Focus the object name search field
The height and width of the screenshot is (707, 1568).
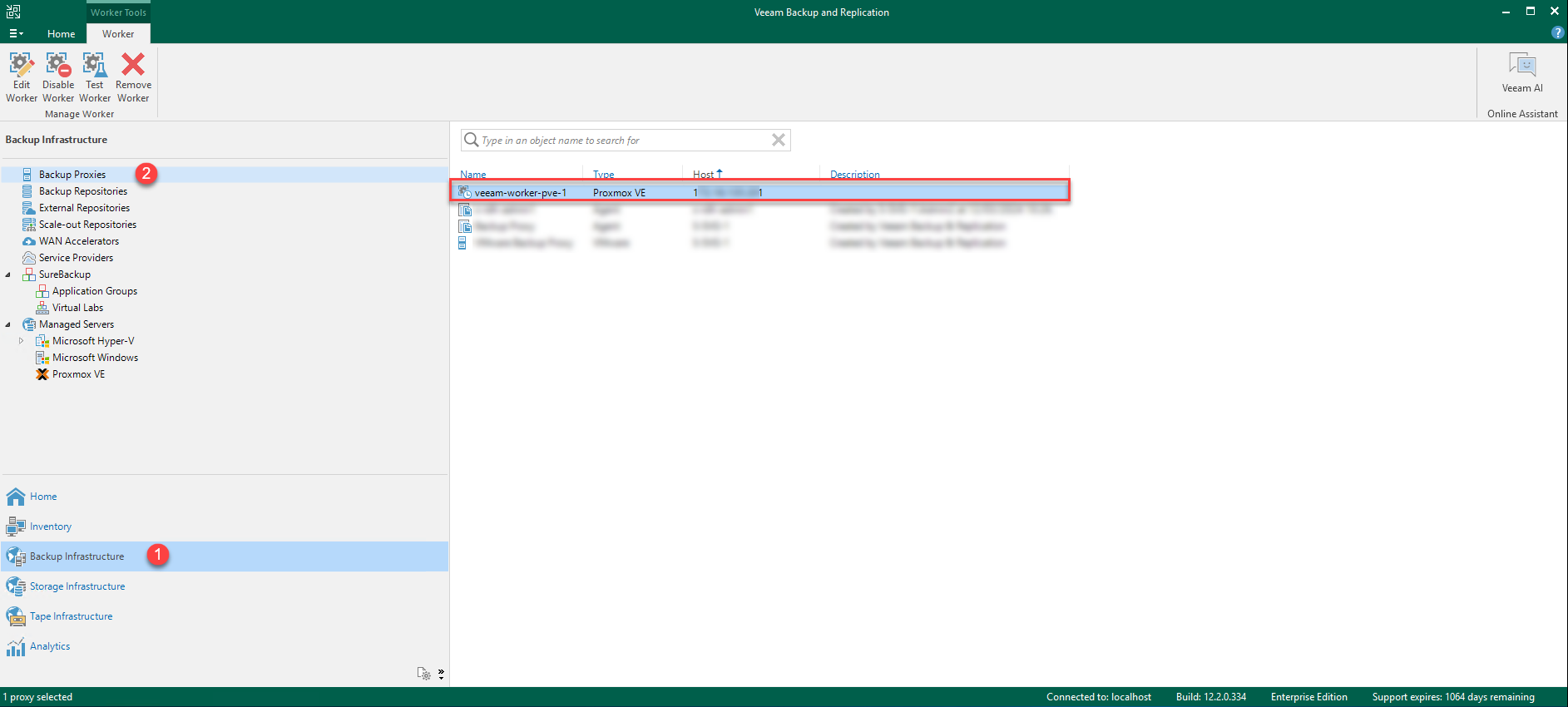pyautogui.click(x=625, y=141)
